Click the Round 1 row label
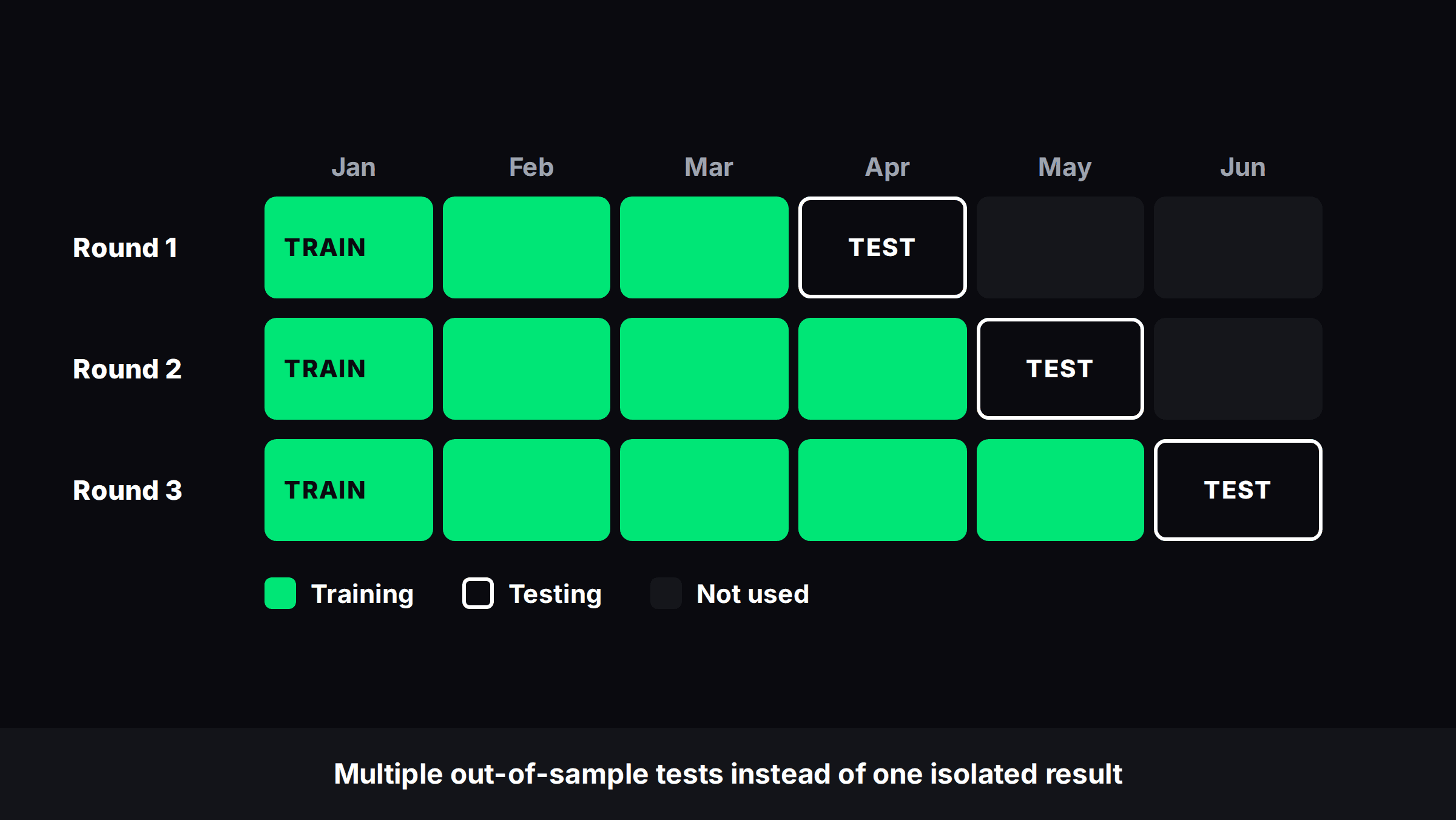Viewport: 1456px width, 820px height. [126, 247]
